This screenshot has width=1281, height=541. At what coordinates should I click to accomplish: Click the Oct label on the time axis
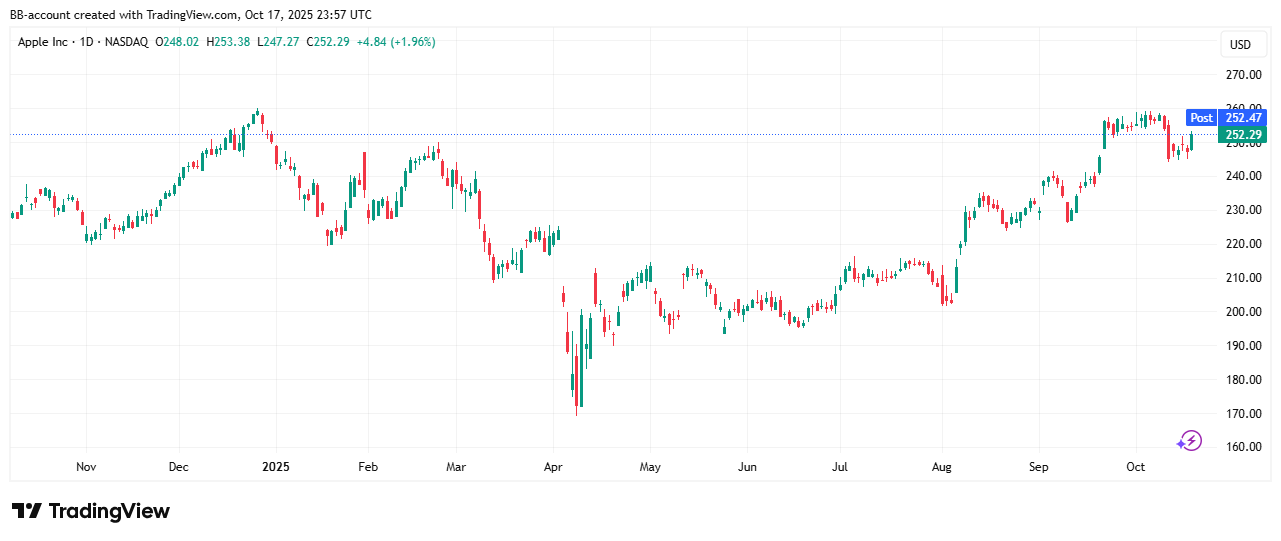(x=1135, y=467)
